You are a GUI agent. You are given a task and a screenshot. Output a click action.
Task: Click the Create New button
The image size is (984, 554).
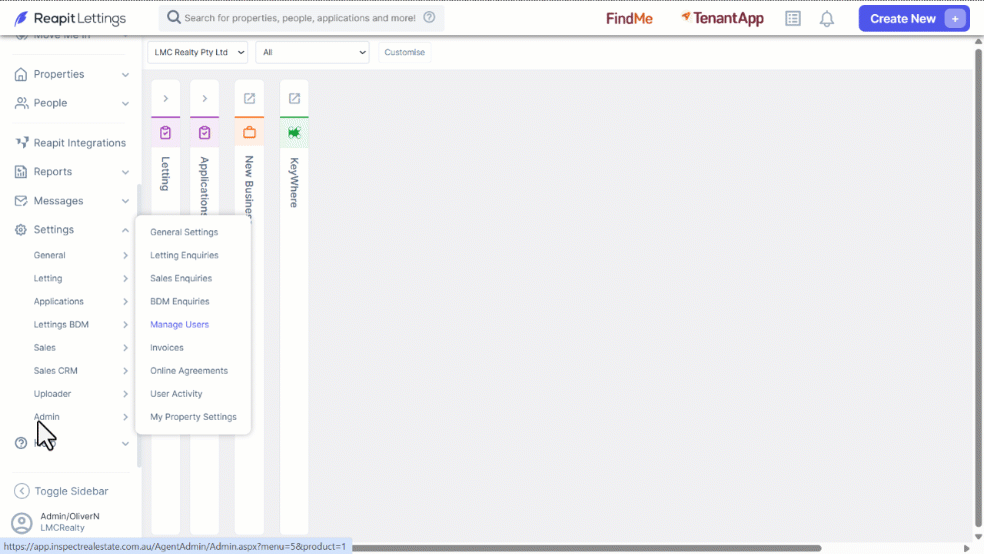click(914, 19)
